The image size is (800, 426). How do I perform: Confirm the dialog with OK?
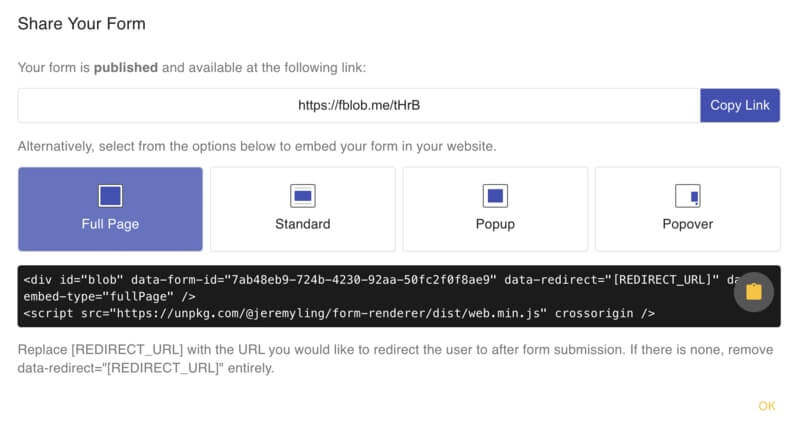coord(767,405)
